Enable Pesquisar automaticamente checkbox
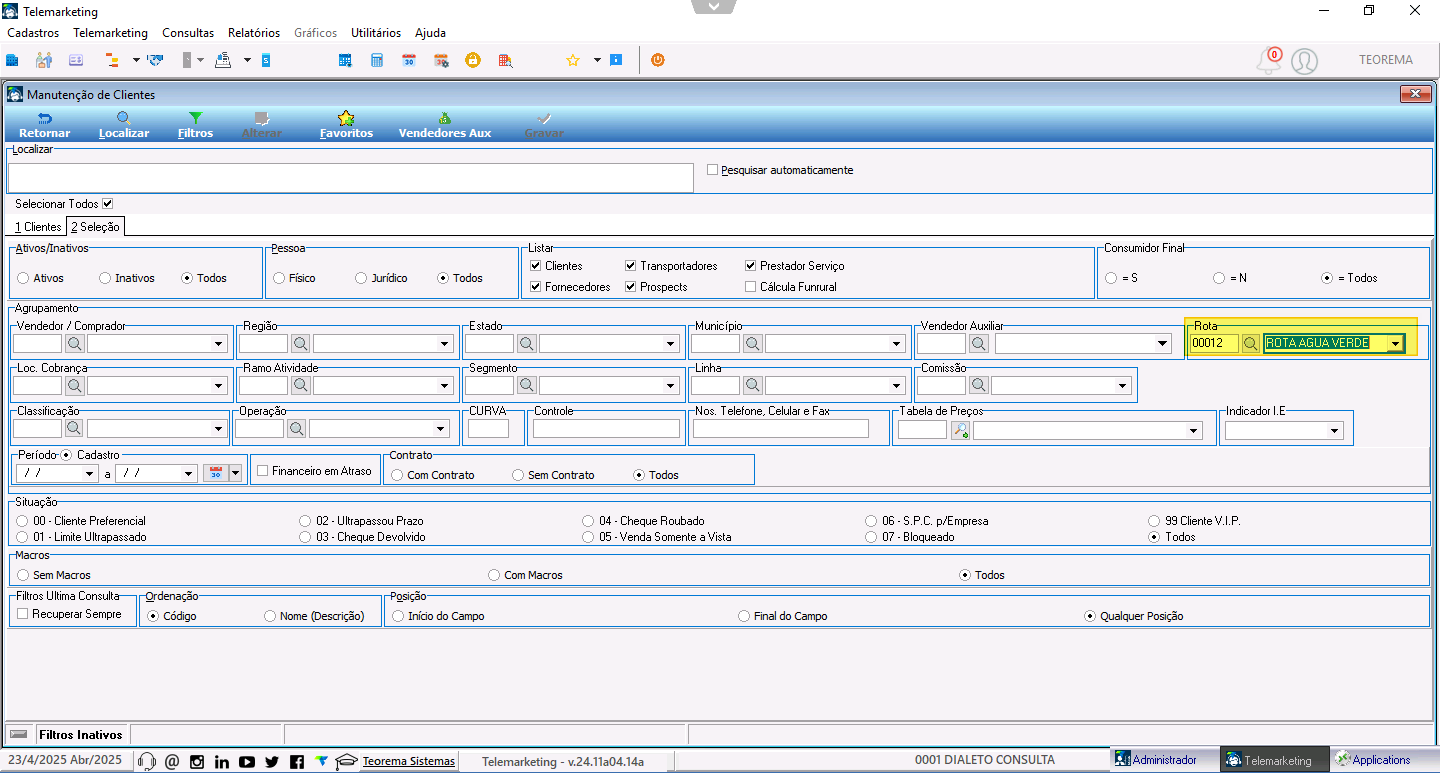The height and width of the screenshot is (773, 1440). [713, 170]
